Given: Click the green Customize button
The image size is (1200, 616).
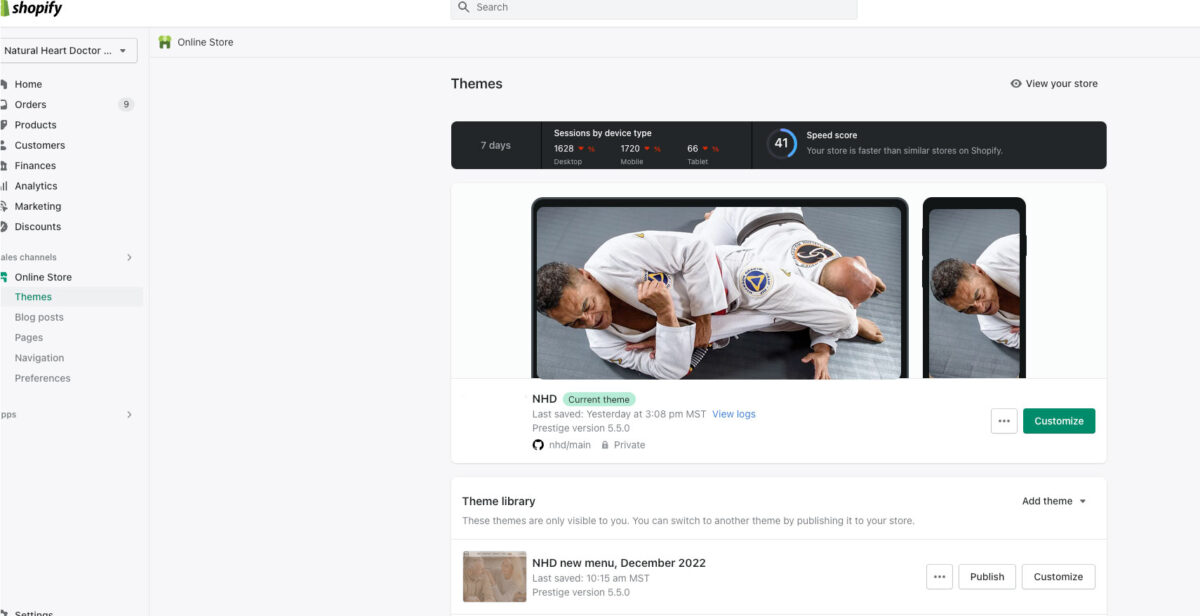Looking at the screenshot, I should click(x=1058, y=421).
